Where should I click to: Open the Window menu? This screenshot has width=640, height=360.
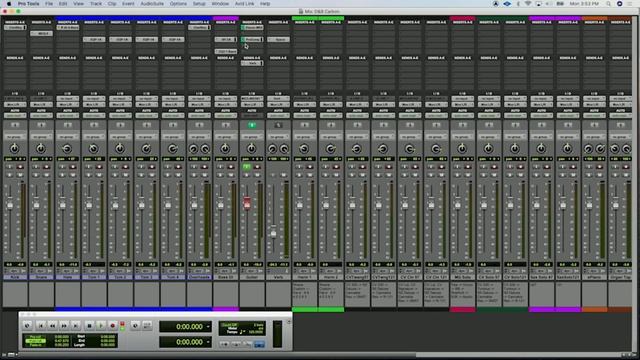point(220,4)
